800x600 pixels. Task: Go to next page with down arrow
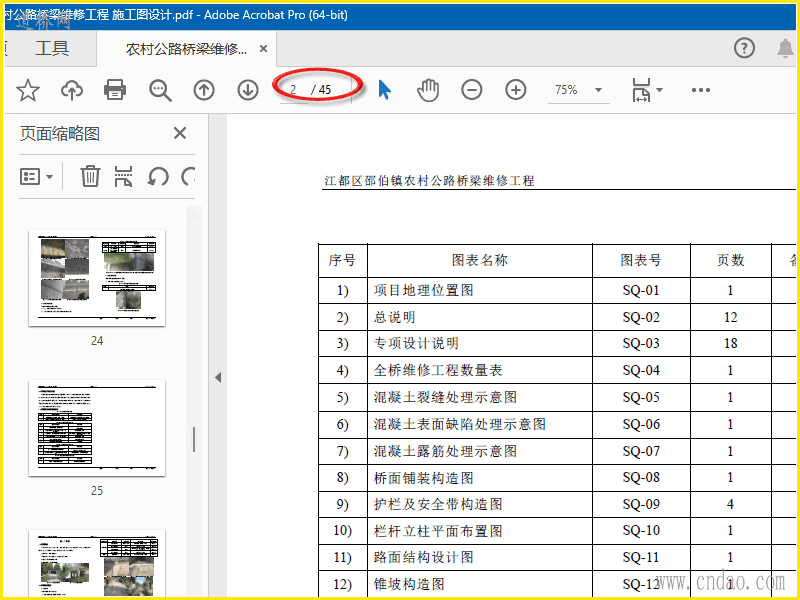click(x=248, y=90)
